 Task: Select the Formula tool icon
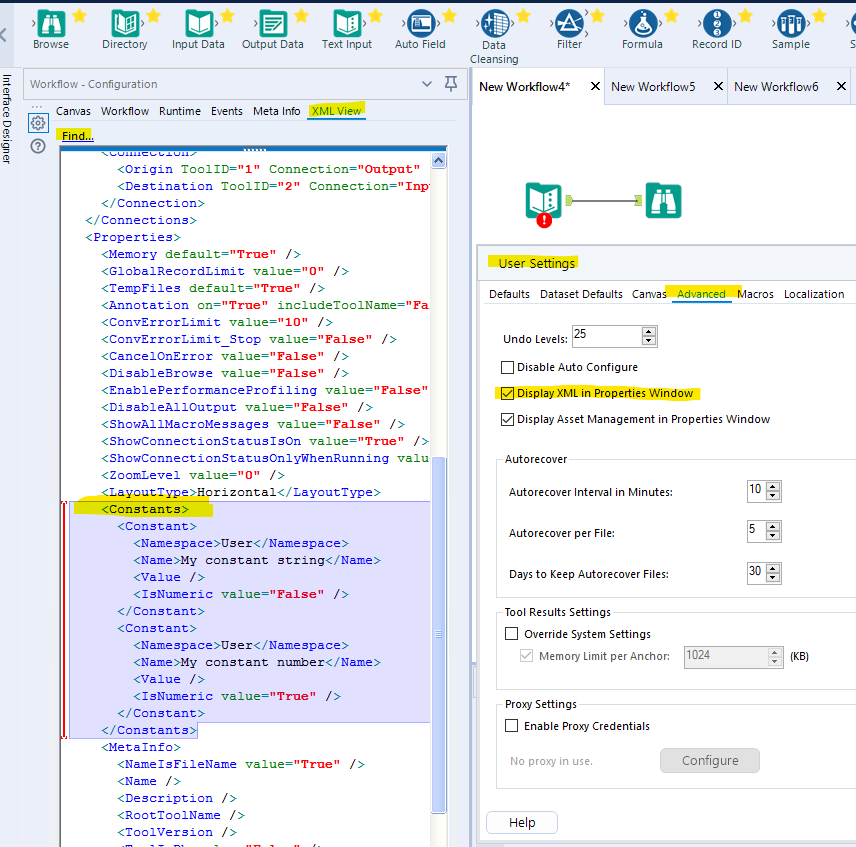pyautogui.click(x=643, y=24)
